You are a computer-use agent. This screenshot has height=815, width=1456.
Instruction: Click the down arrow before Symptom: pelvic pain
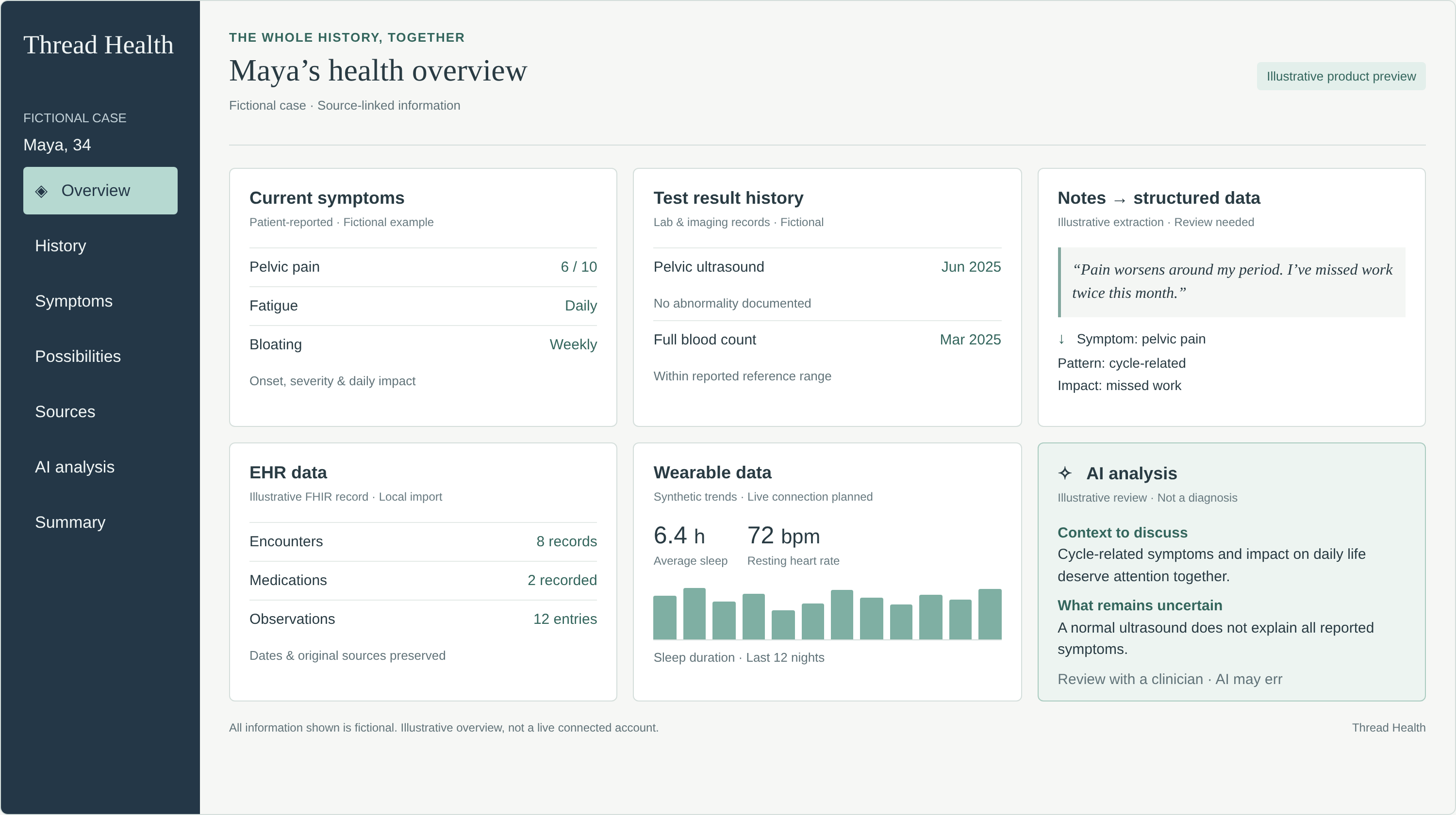(x=1061, y=339)
